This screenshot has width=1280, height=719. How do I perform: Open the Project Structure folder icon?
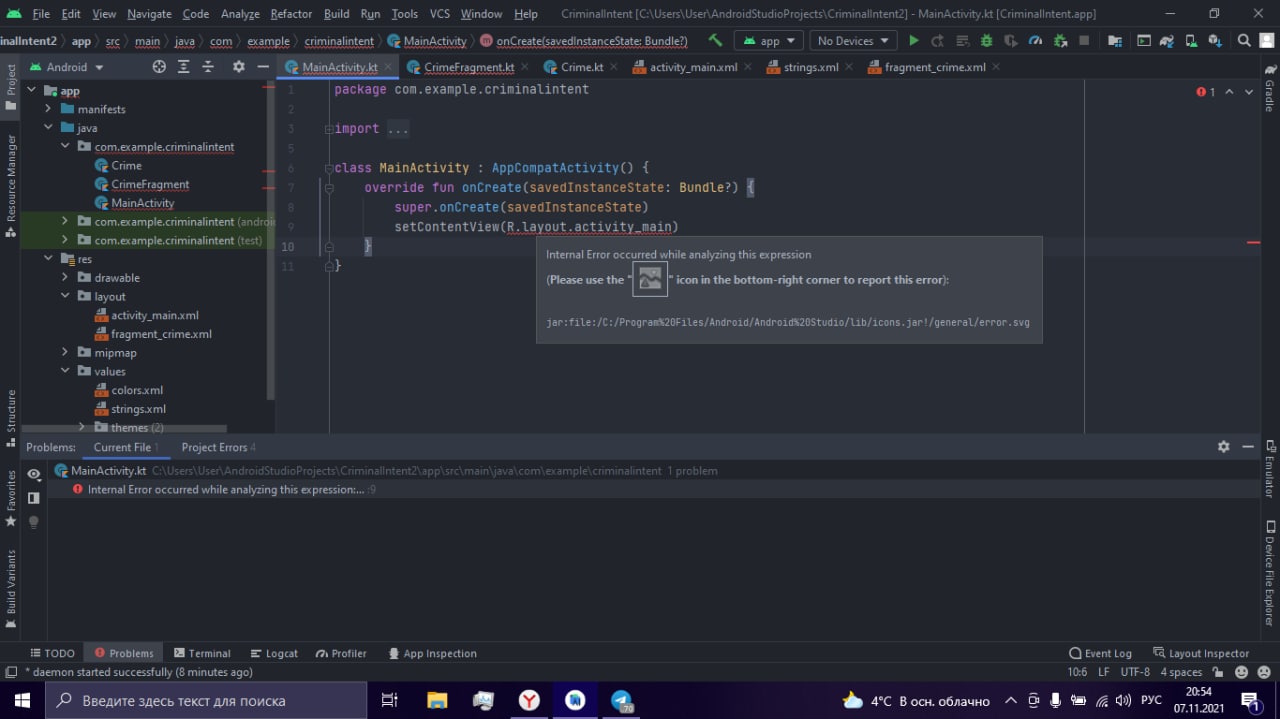tap(1115, 41)
